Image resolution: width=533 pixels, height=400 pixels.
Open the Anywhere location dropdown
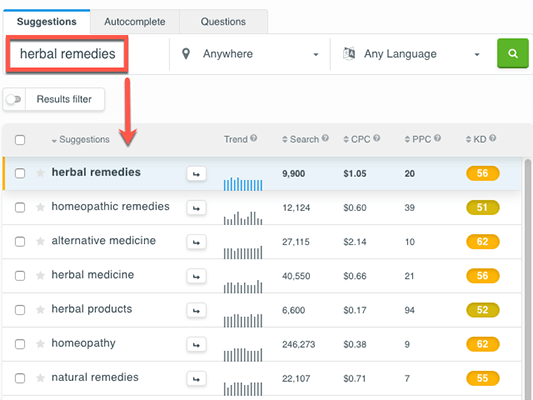pyautogui.click(x=250, y=54)
